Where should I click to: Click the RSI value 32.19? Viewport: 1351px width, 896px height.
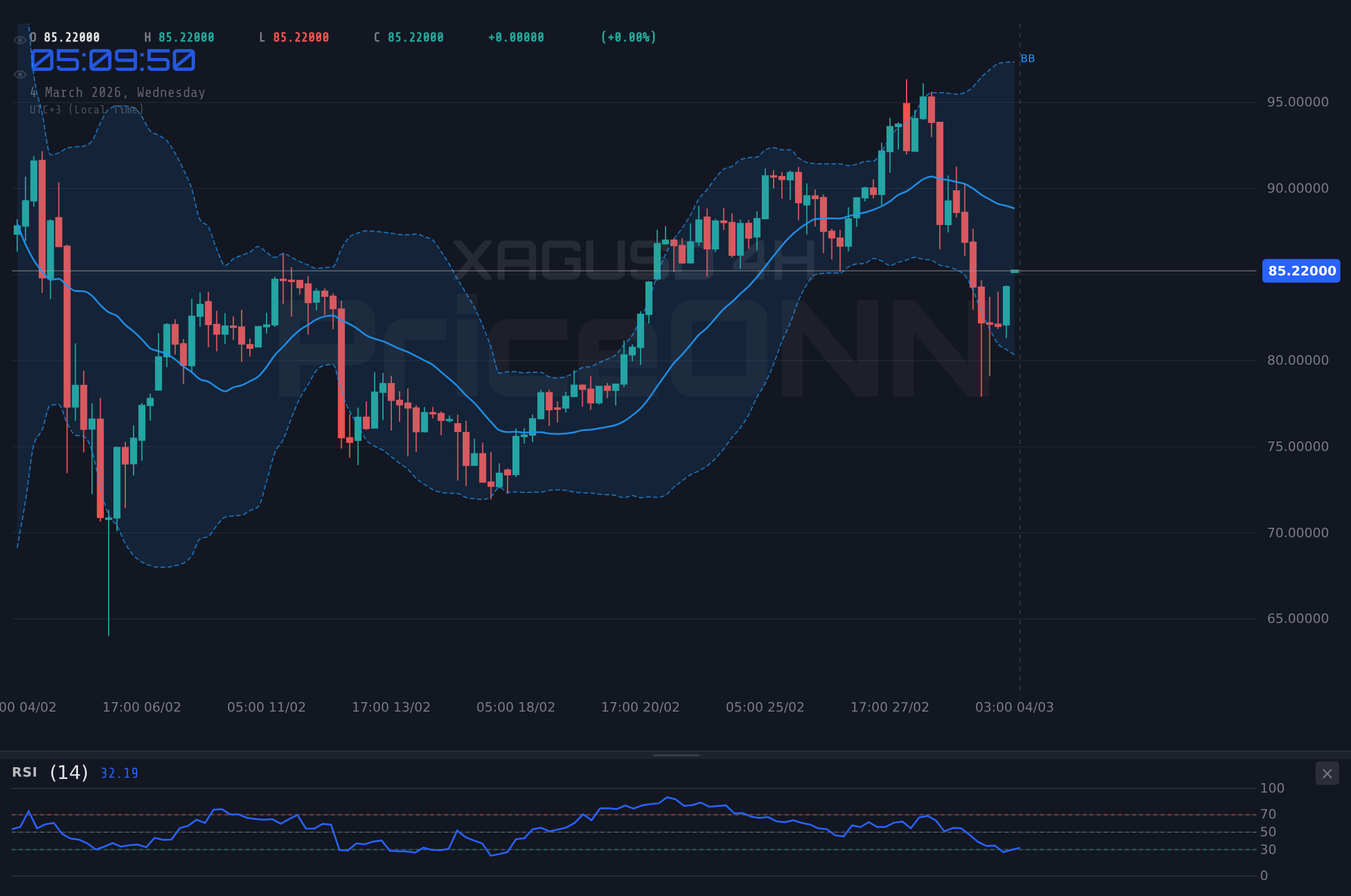pos(119,773)
